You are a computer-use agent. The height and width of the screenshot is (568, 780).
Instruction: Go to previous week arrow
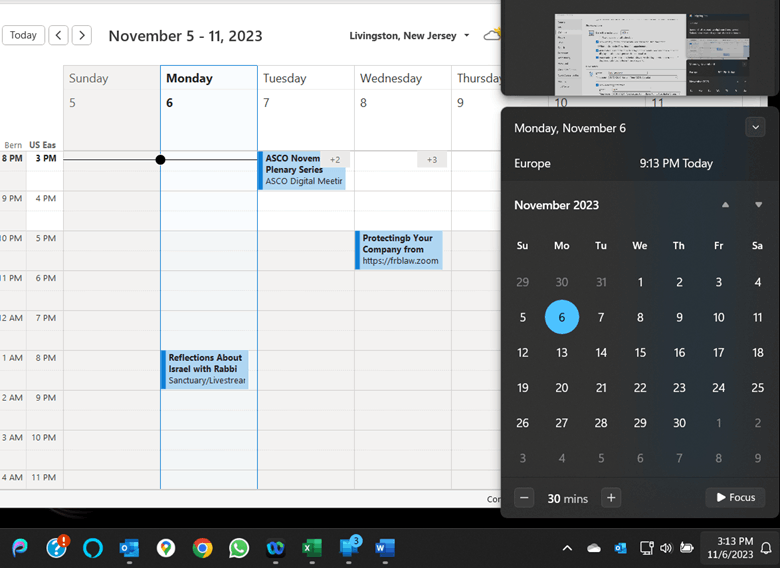58,35
